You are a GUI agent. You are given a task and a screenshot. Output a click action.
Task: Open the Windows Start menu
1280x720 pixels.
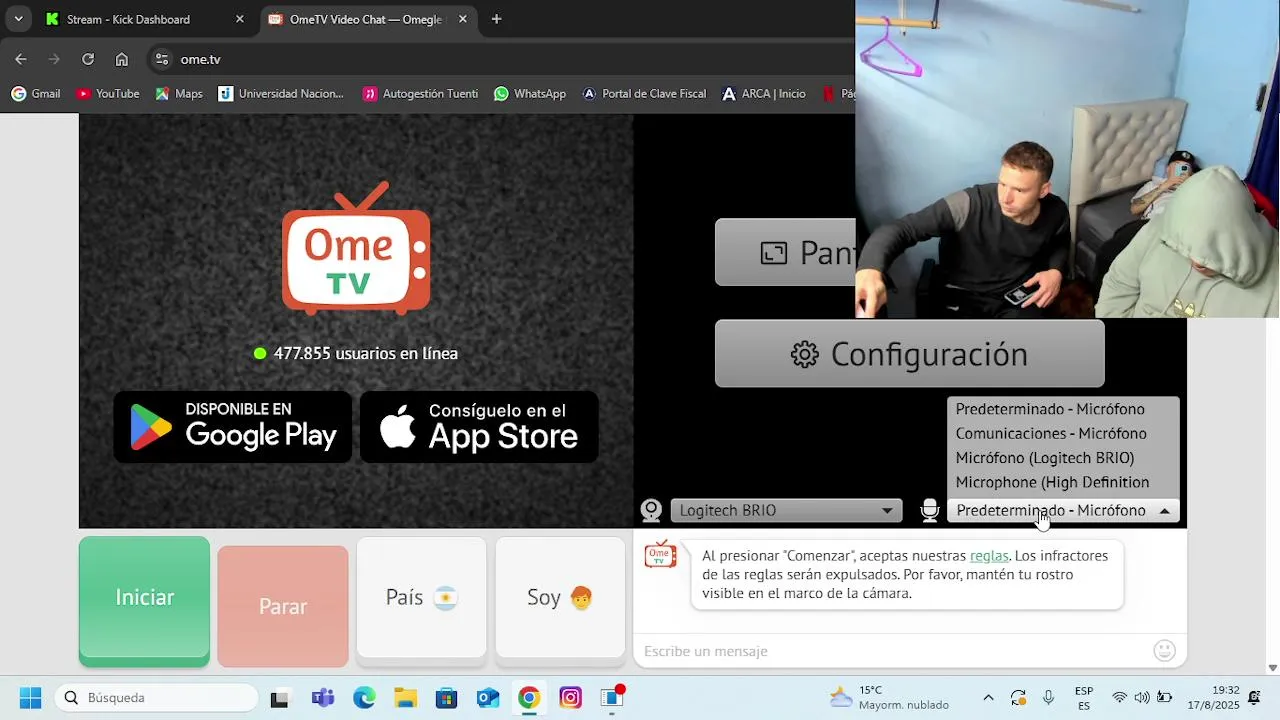[x=31, y=698]
